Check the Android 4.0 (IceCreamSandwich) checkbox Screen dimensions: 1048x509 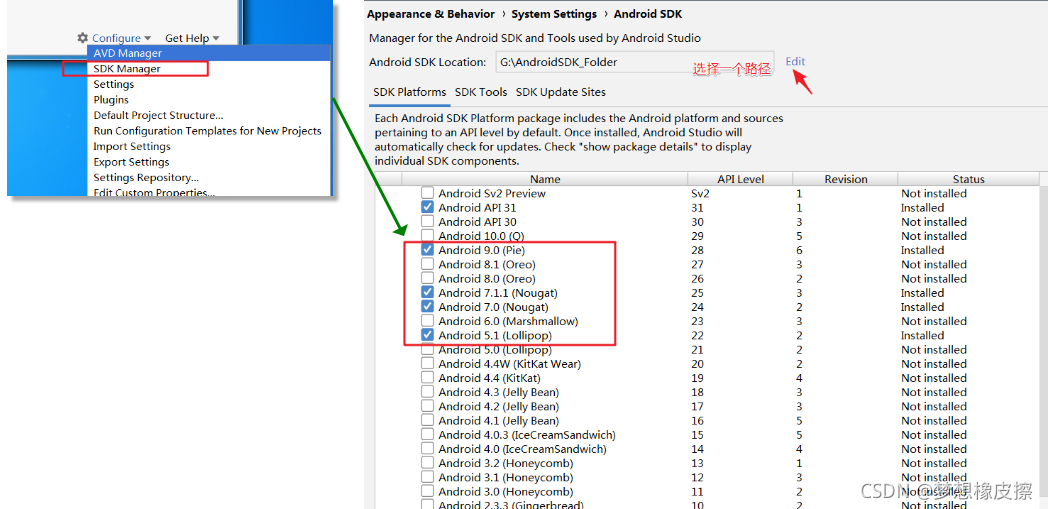point(428,449)
